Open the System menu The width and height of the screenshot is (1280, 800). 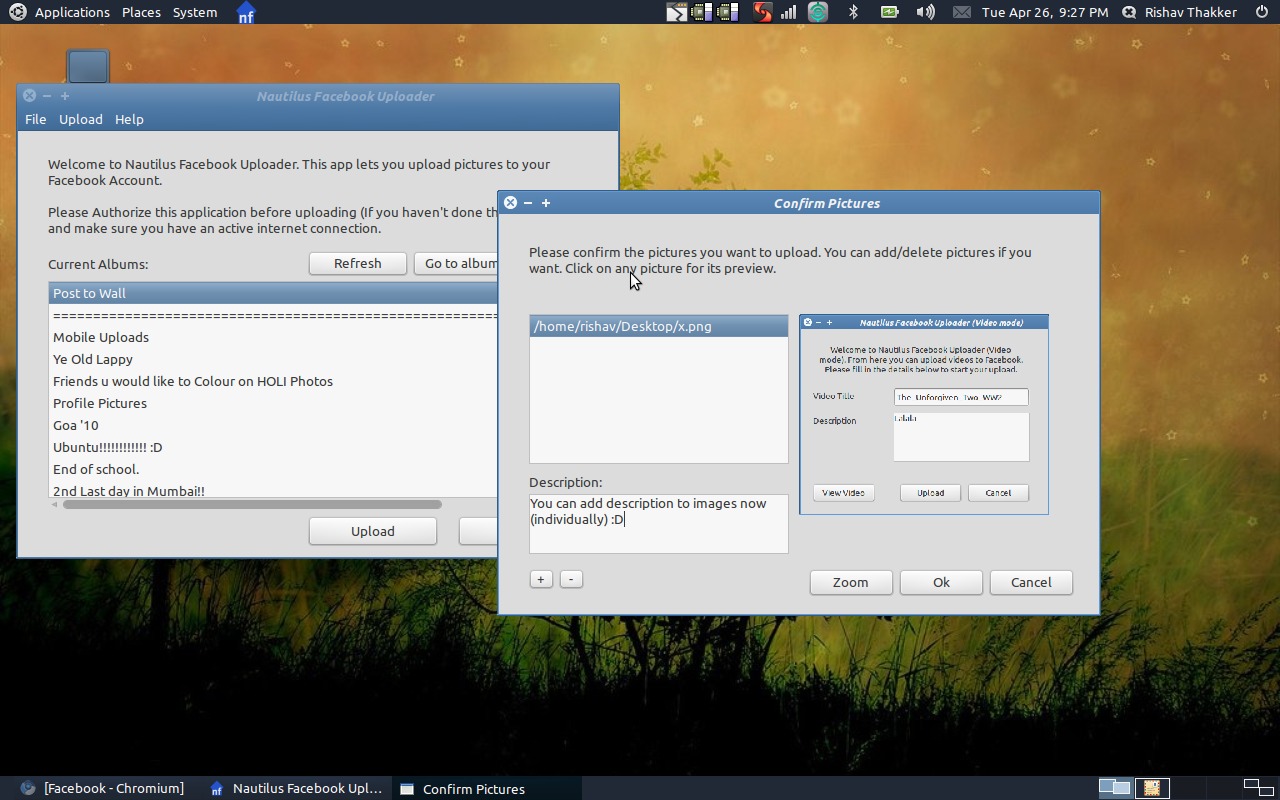pyautogui.click(x=195, y=12)
